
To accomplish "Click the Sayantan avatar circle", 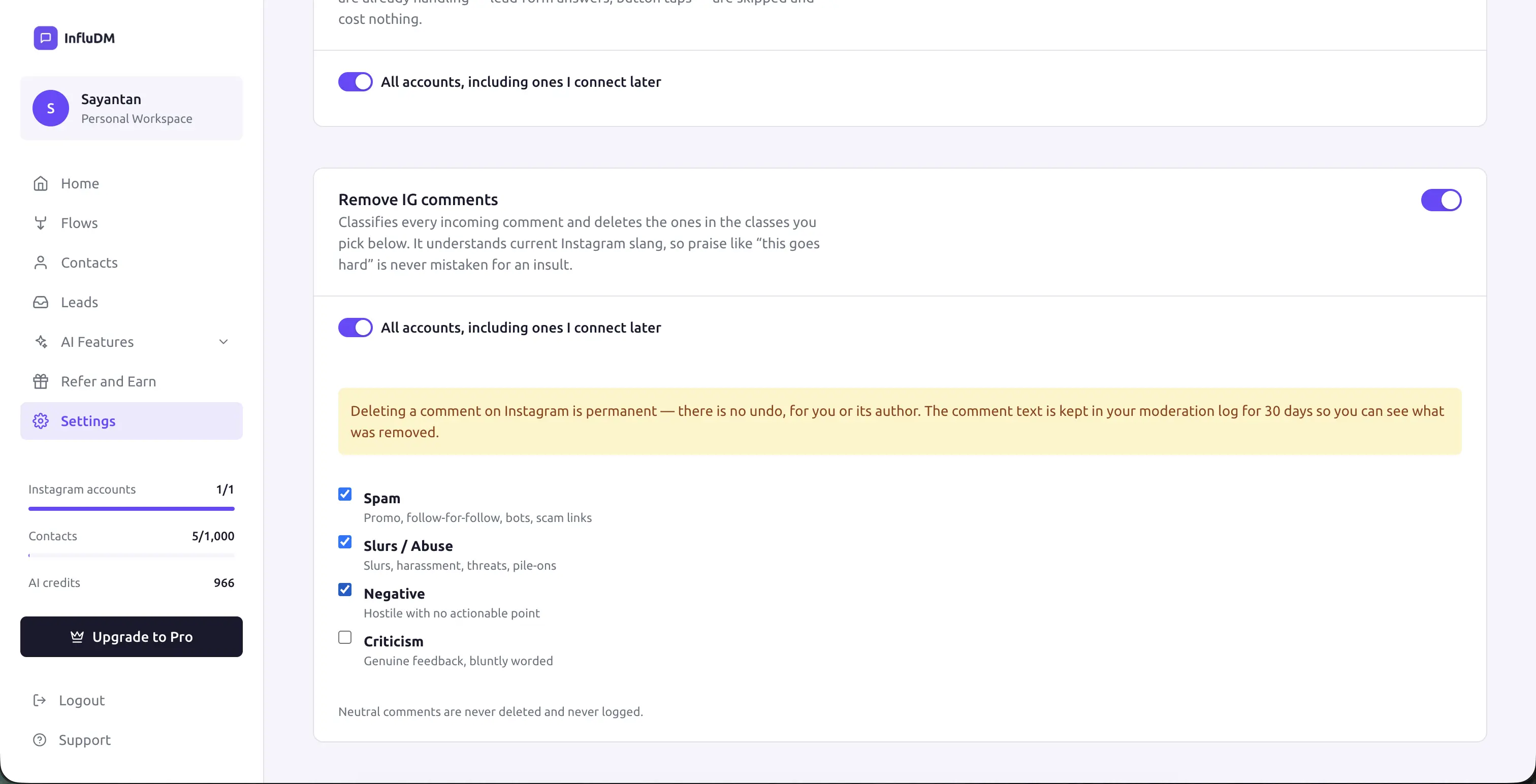I will coord(51,108).
